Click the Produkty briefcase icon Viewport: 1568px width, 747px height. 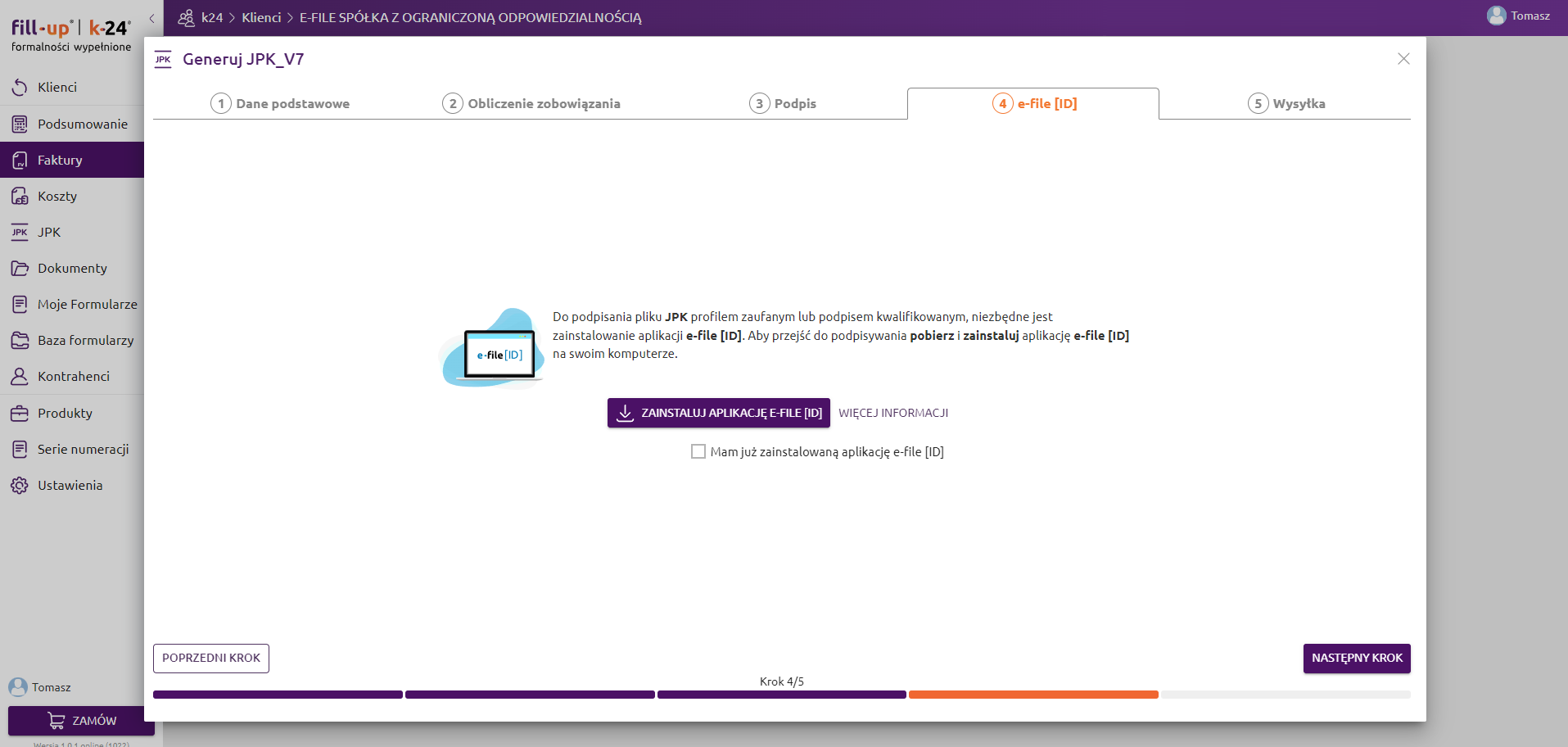click(20, 414)
